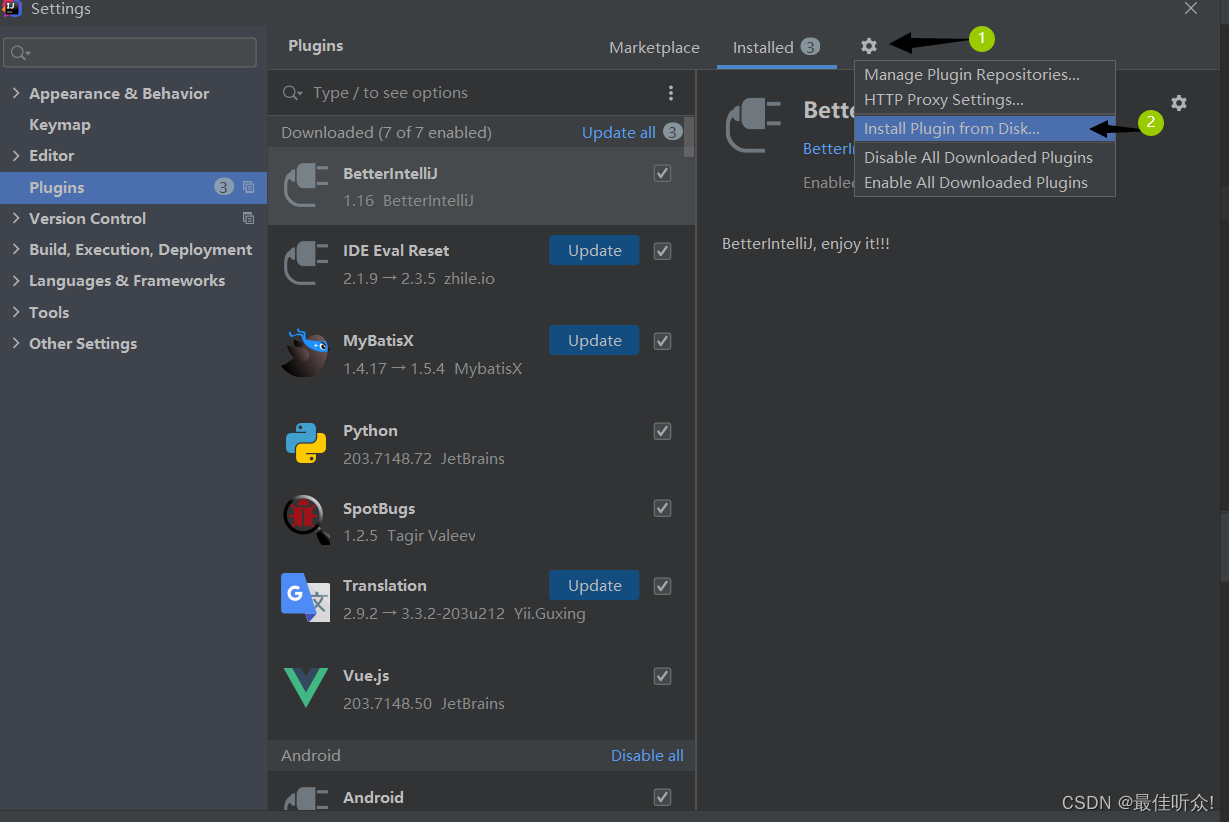
Task: Expand the Editor settings node
Action: tap(16, 155)
